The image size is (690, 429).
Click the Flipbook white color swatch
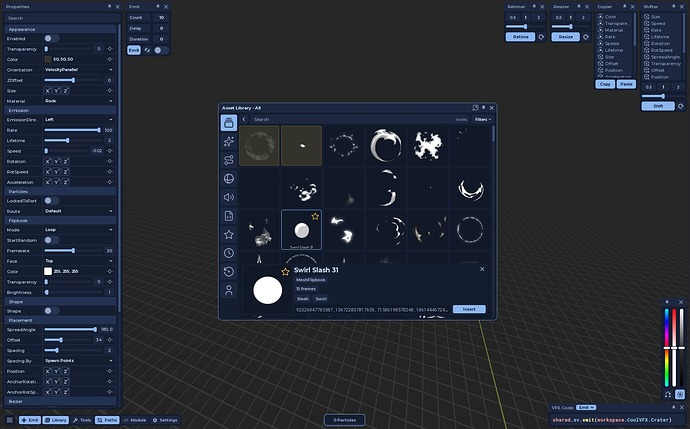pos(48,271)
